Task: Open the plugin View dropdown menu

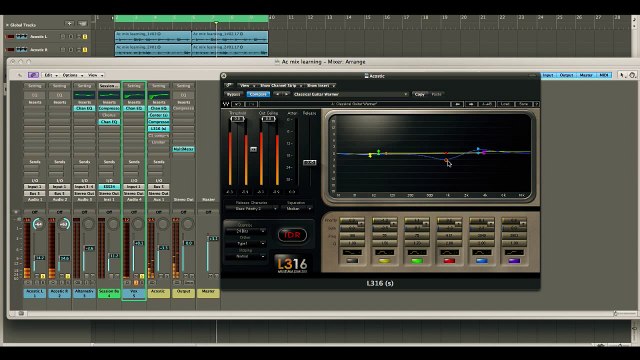Action: coord(247,85)
